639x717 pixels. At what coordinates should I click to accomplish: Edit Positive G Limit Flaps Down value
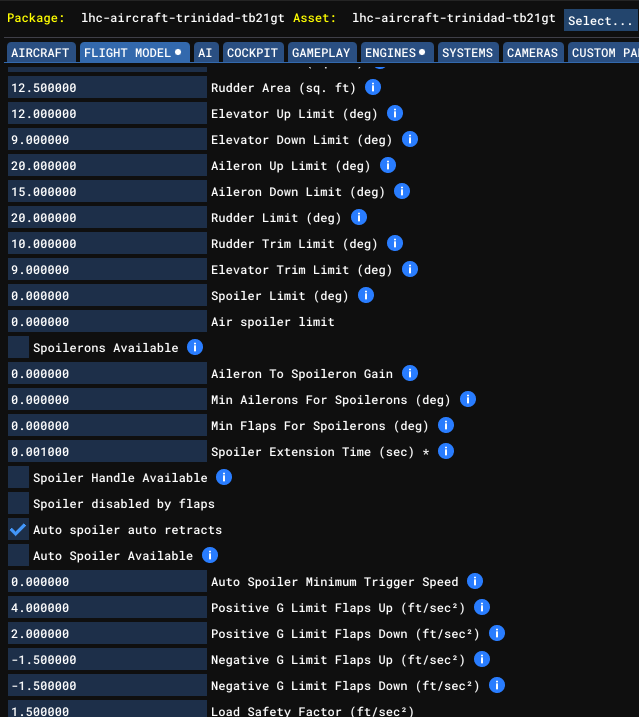[x=107, y=634]
